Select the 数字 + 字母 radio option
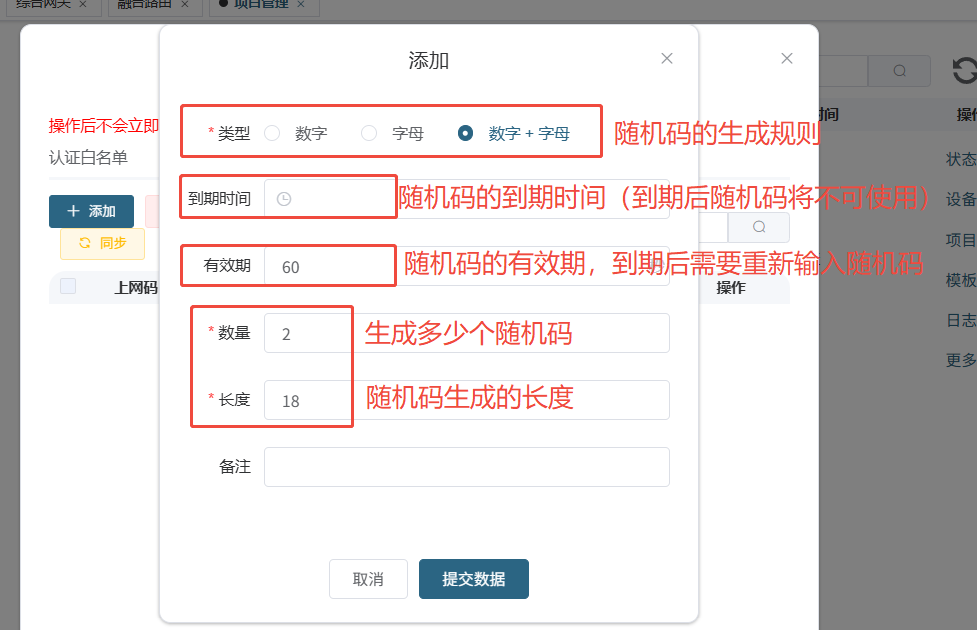Viewport: 977px width, 630px height. pos(465,133)
